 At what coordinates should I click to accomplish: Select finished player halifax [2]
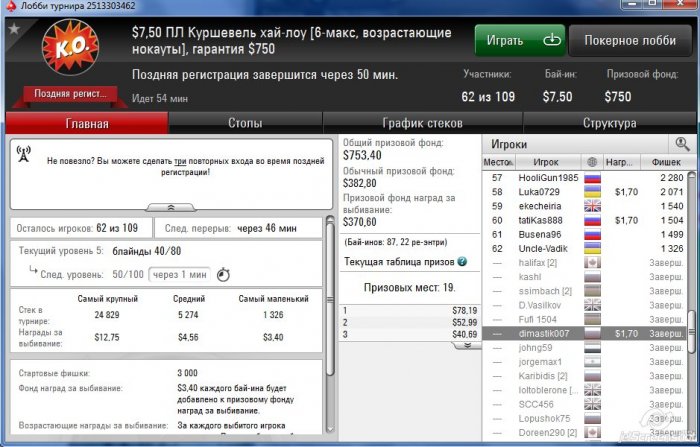[x=584, y=263]
